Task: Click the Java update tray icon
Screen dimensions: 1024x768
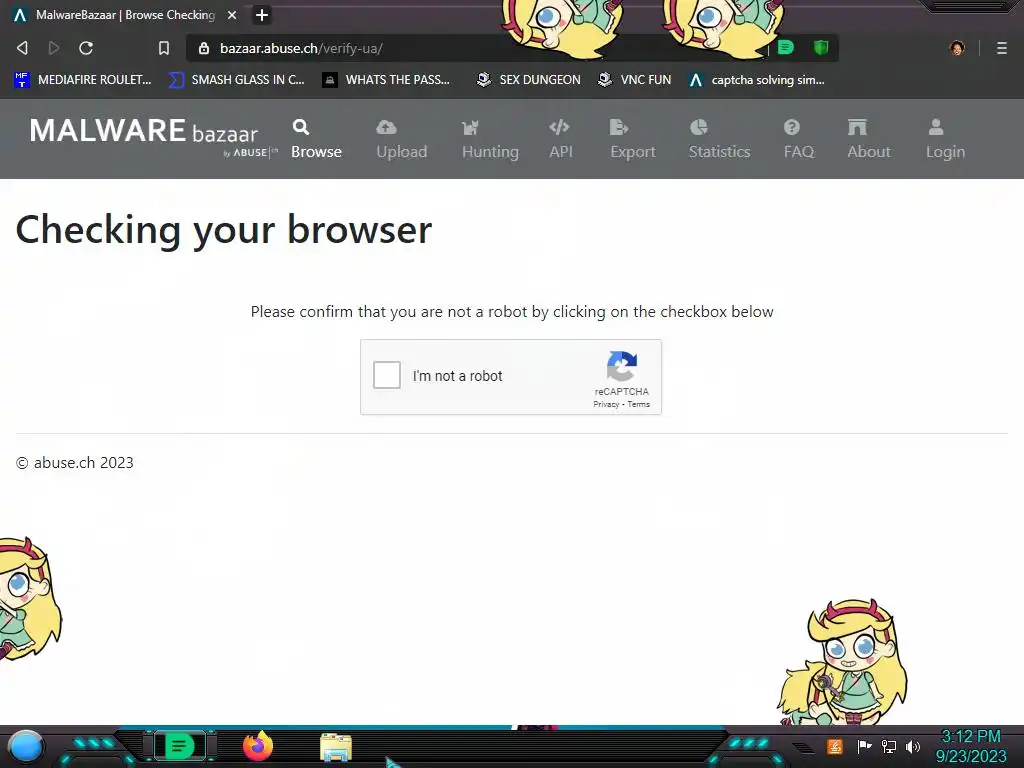Action: (834, 746)
